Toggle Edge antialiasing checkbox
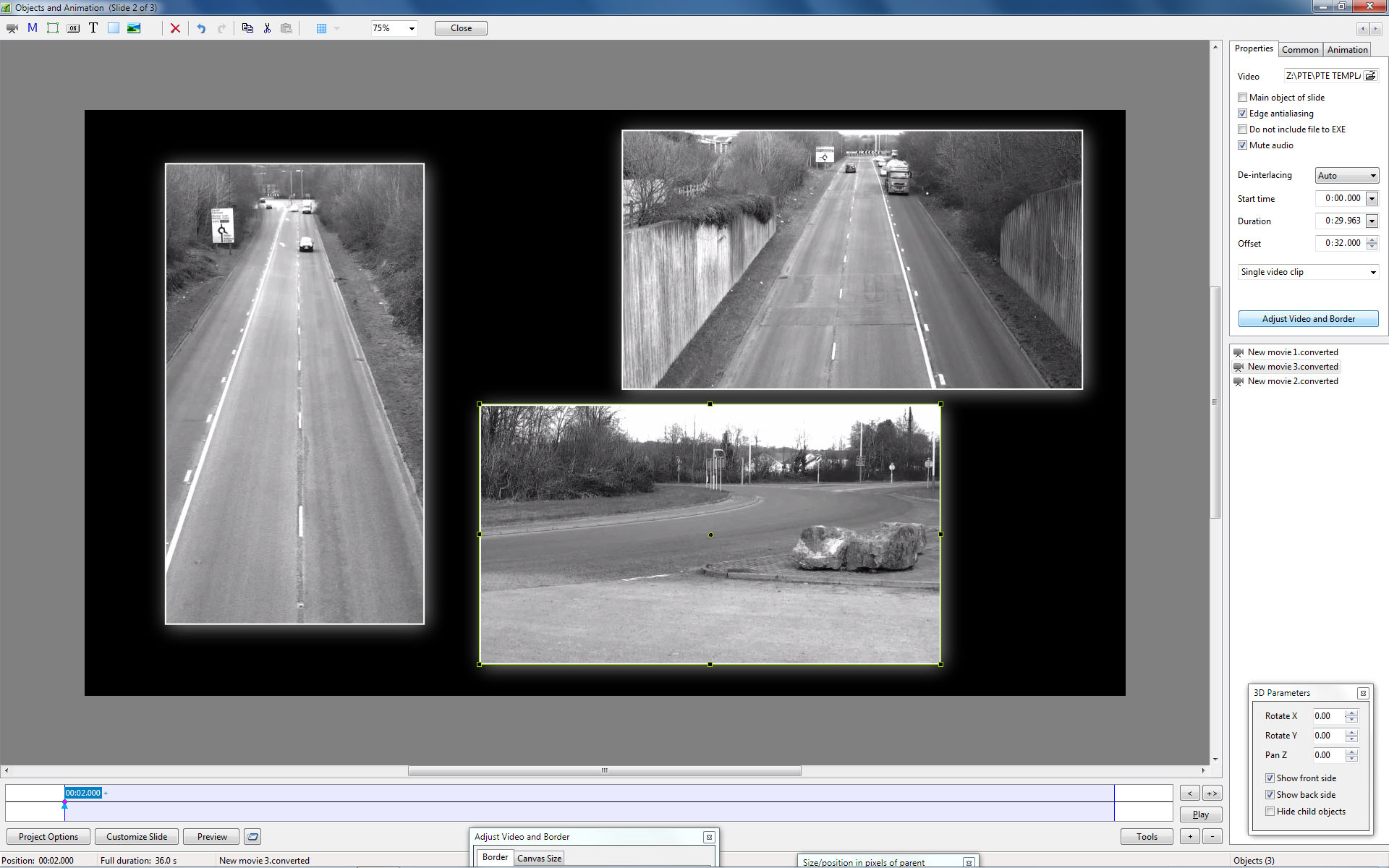 1242,113
